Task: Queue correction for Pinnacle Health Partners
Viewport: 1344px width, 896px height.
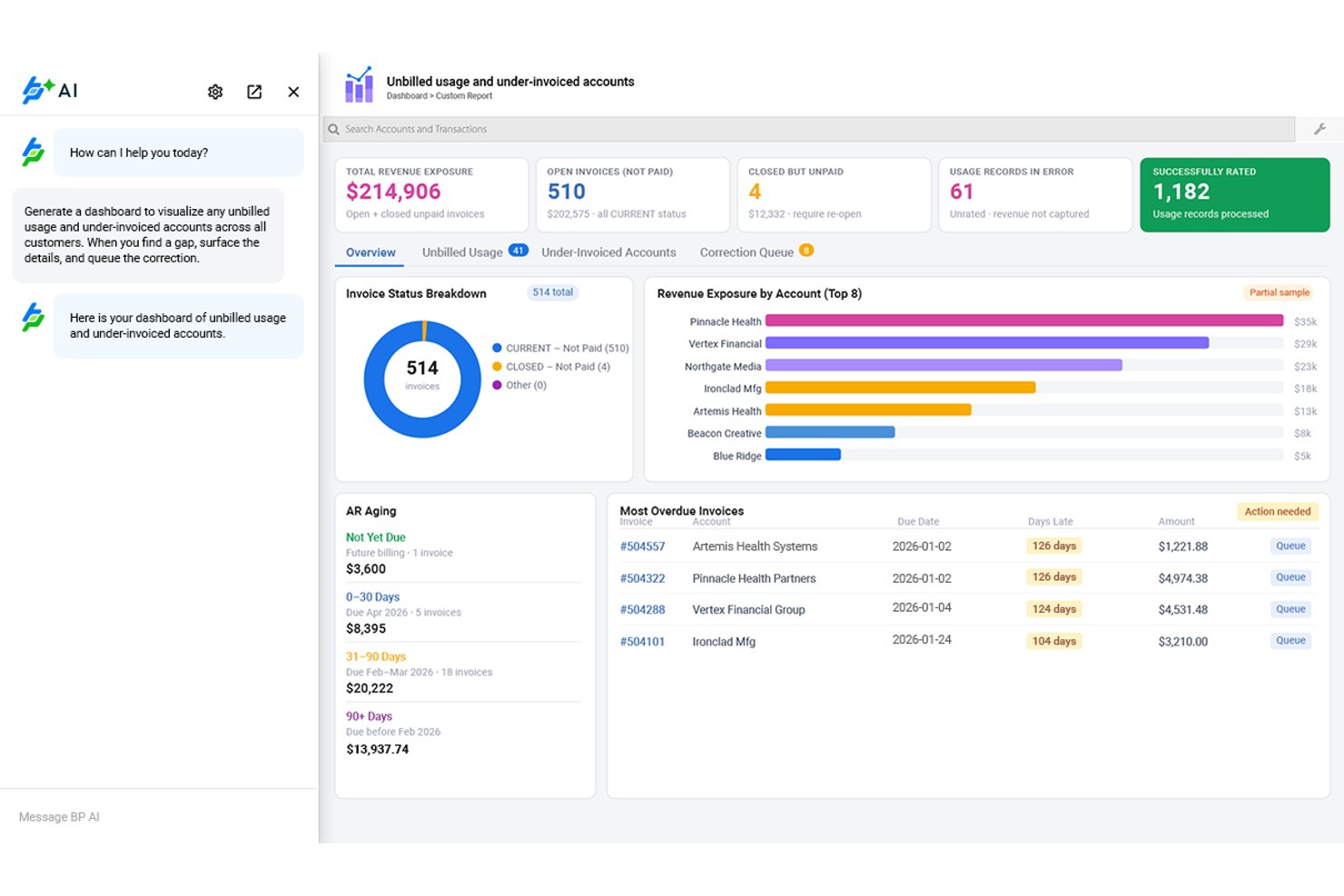Action: [x=1290, y=577]
